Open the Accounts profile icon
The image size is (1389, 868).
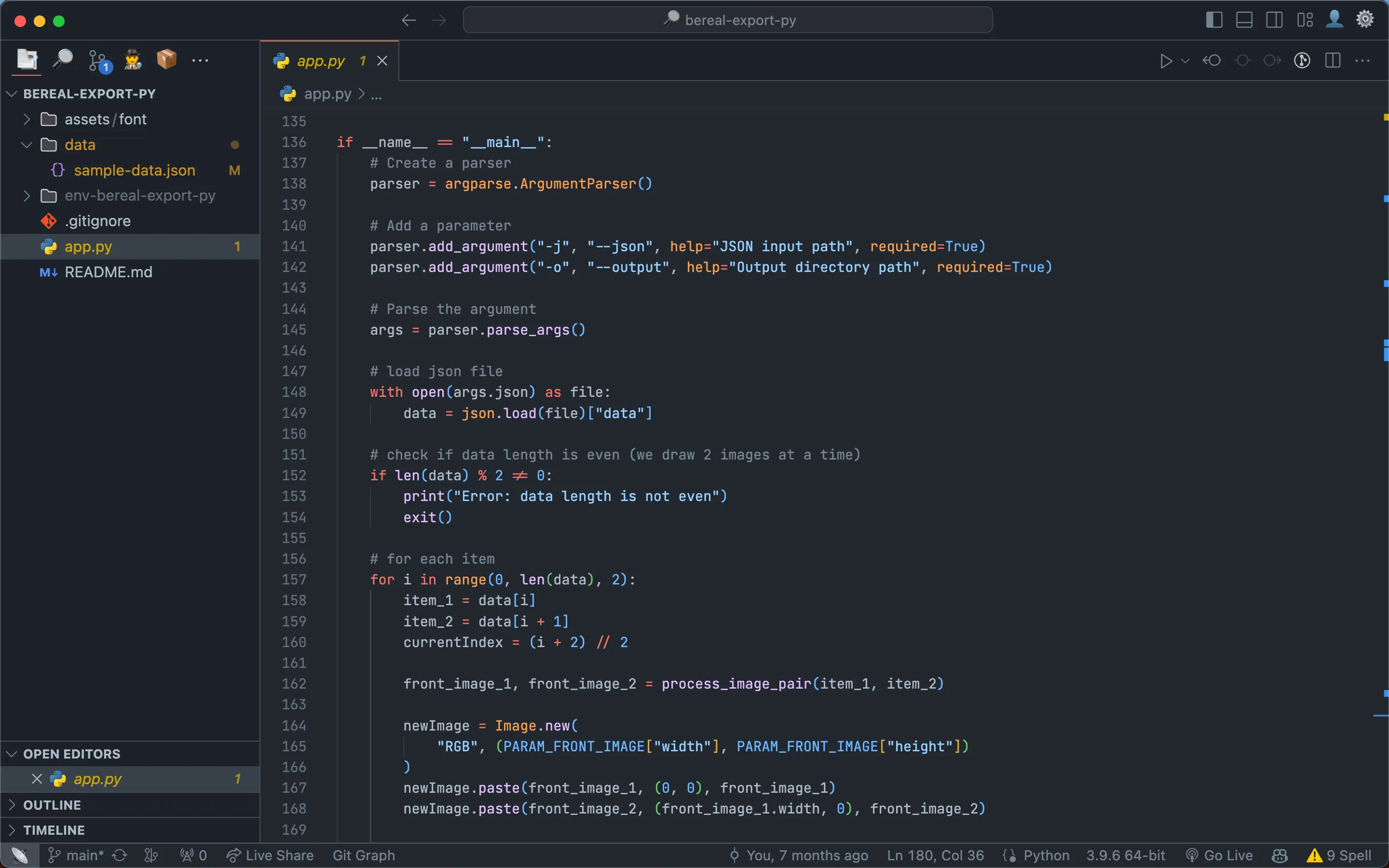click(1335, 19)
